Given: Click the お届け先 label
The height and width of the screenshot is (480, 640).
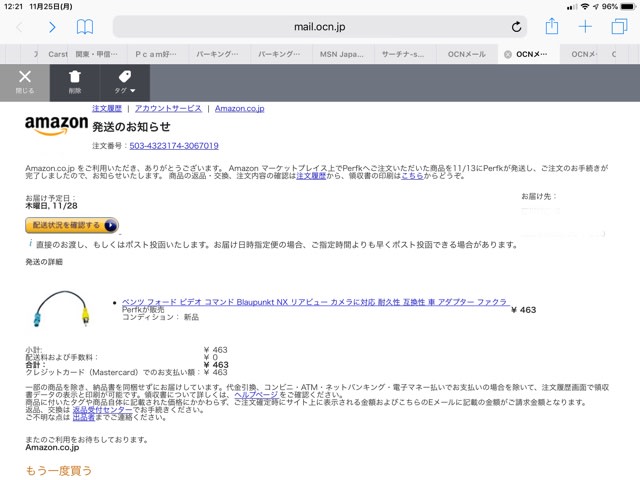Looking at the screenshot, I should coord(539,196).
